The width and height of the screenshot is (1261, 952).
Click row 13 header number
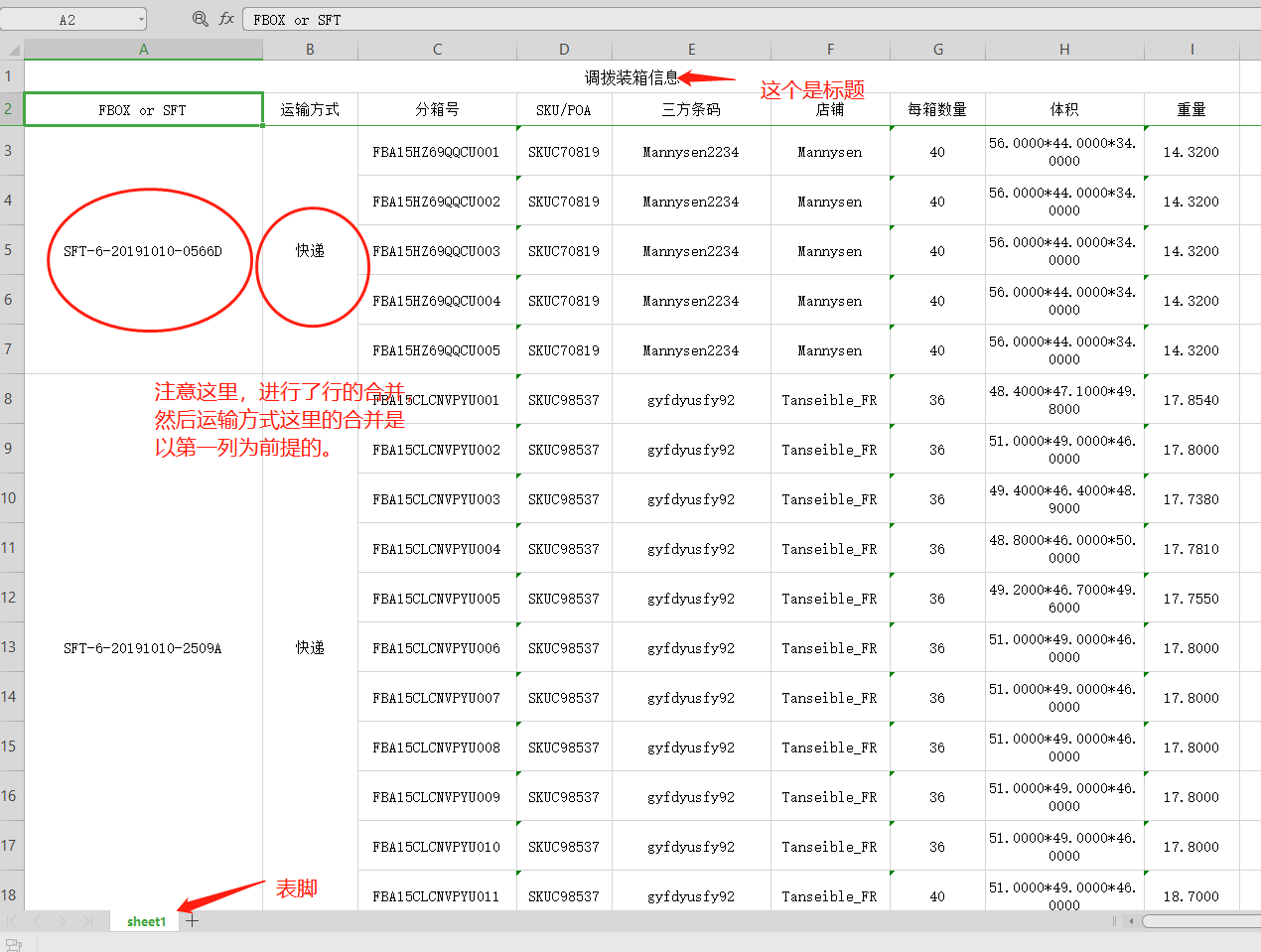point(11,647)
